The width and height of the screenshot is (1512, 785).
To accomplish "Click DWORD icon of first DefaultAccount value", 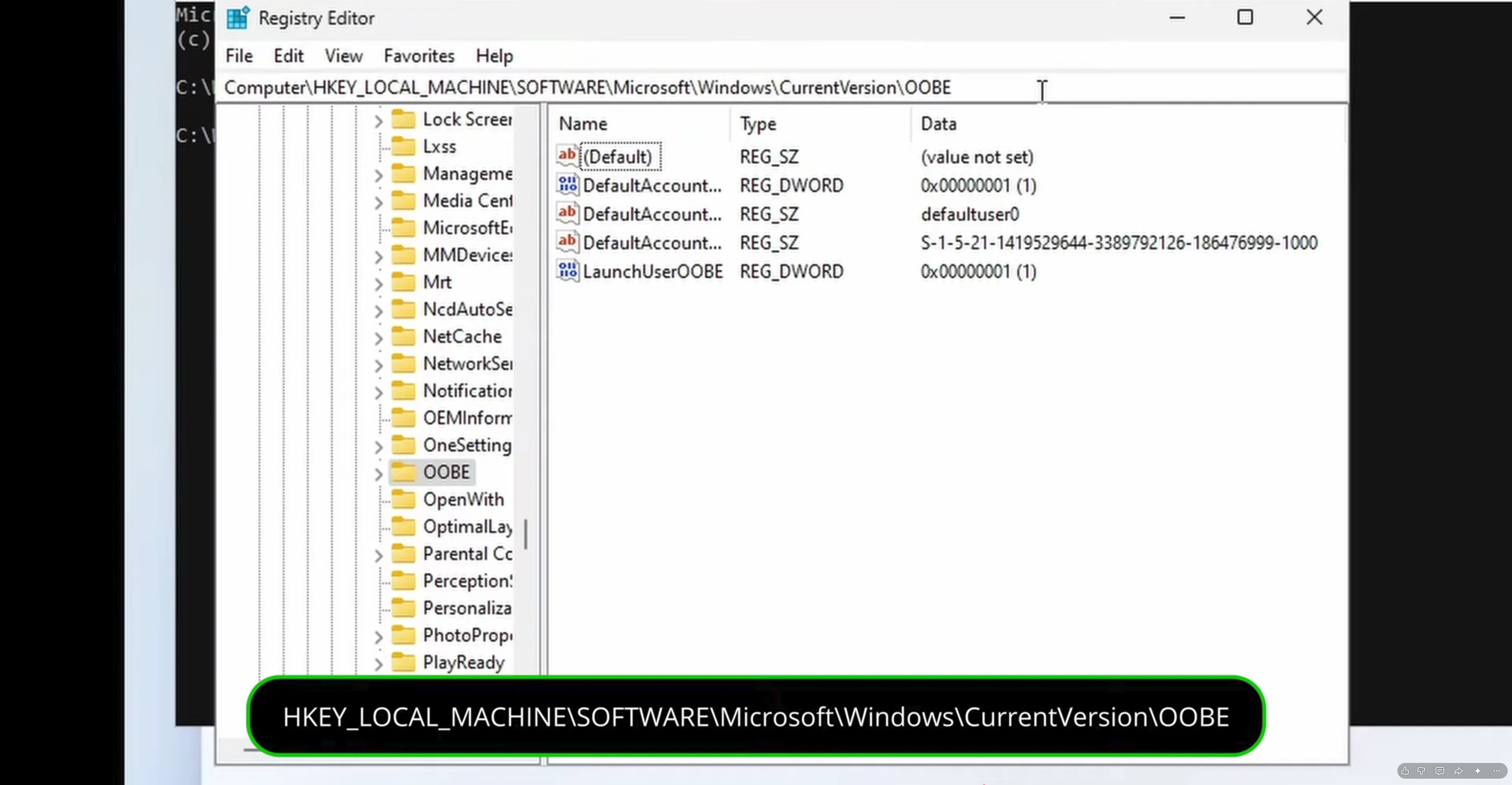I will (568, 184).
